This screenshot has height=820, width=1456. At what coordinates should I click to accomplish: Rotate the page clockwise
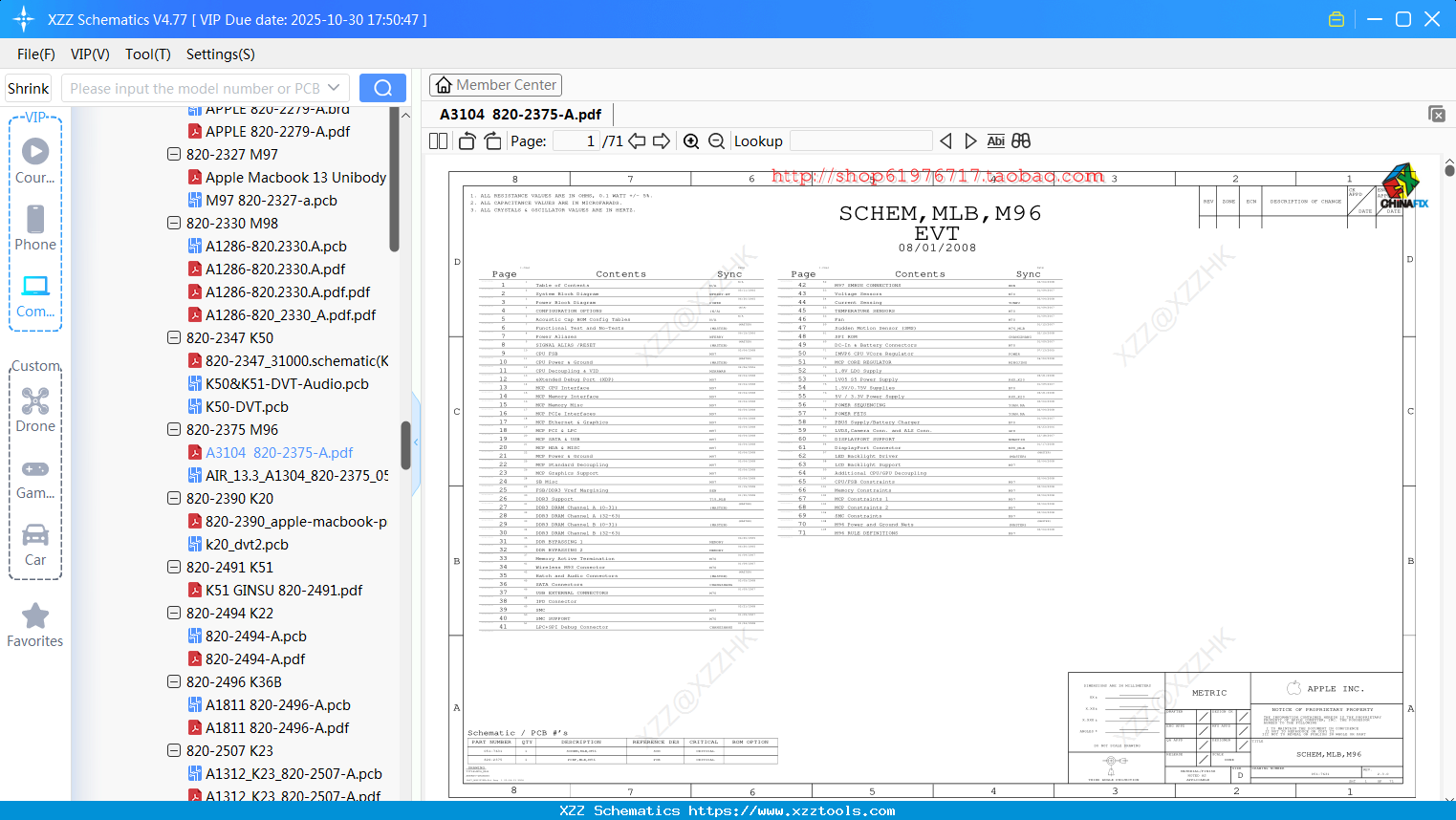click(492, 140)
